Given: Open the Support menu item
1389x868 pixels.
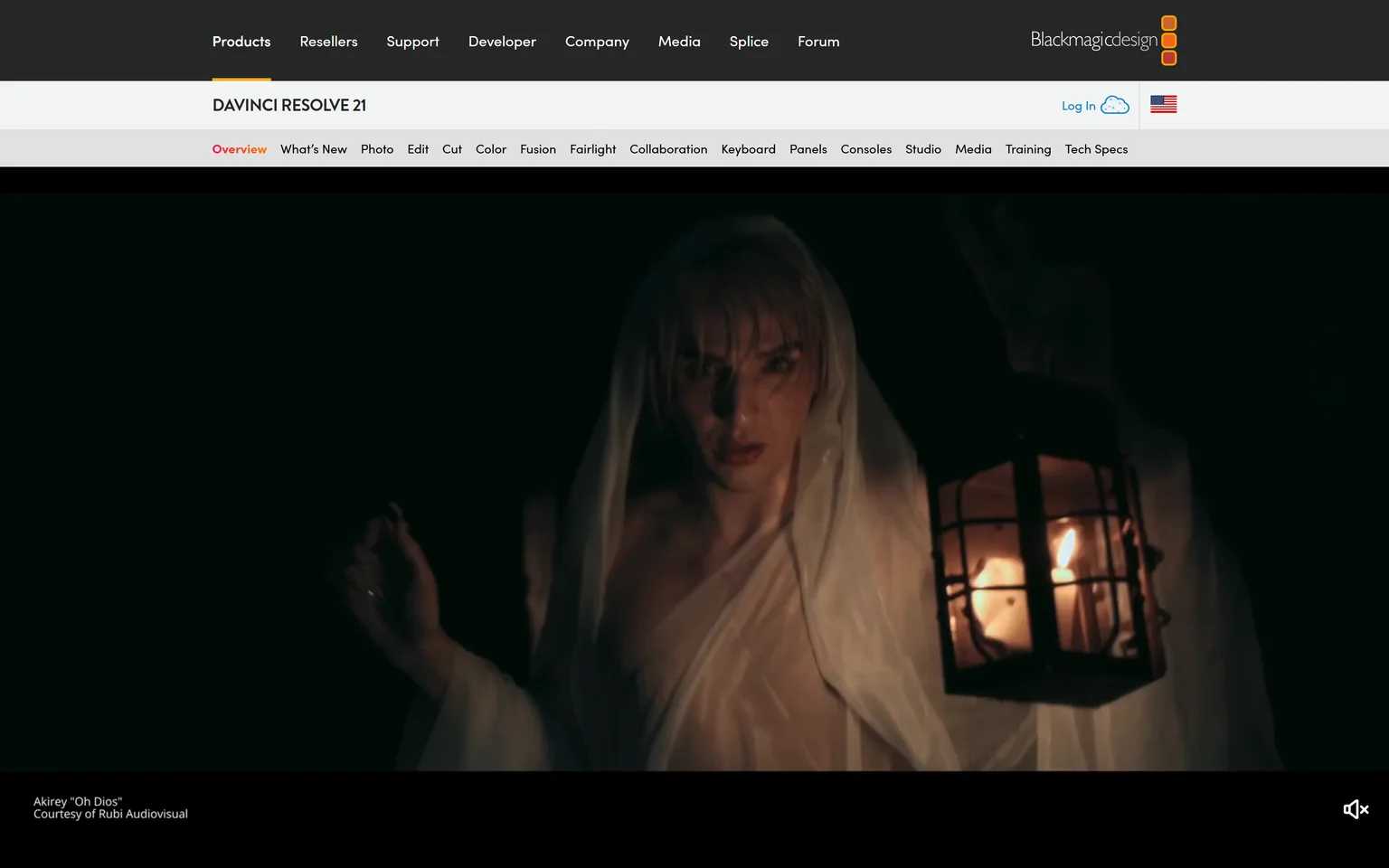Looking at the screenshot, I should tap(412, 42).
